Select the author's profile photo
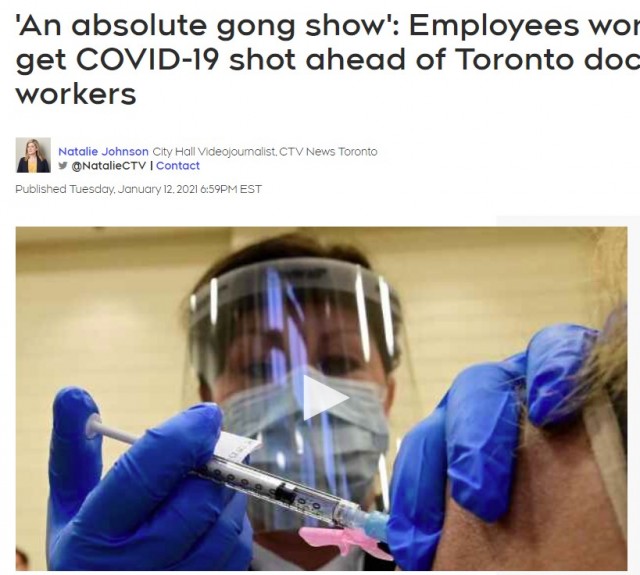Screen dimensions: 640x575 (33, 155)
